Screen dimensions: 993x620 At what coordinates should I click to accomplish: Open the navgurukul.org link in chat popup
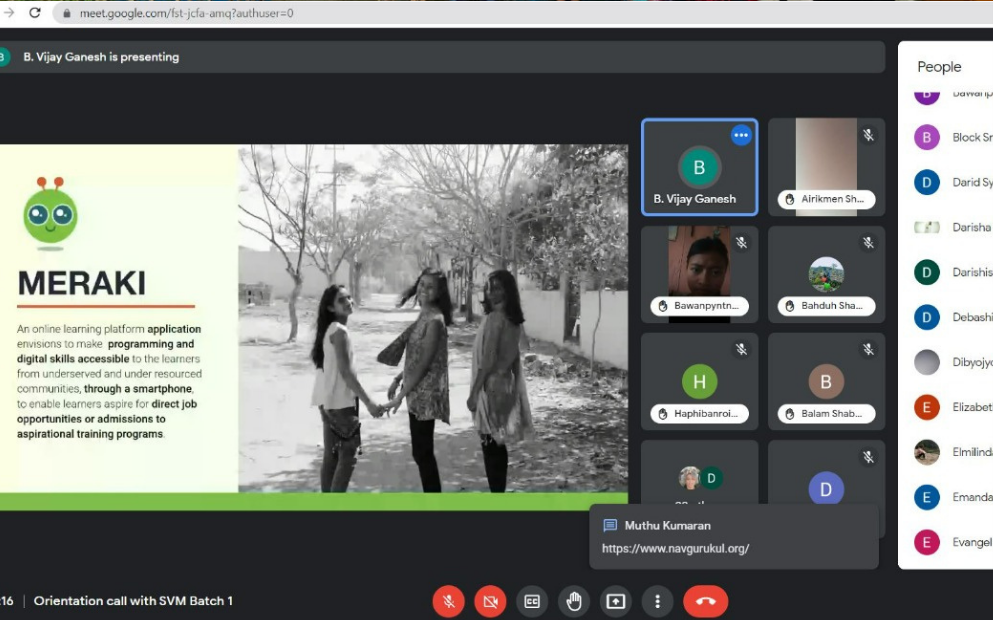(675, 548)
